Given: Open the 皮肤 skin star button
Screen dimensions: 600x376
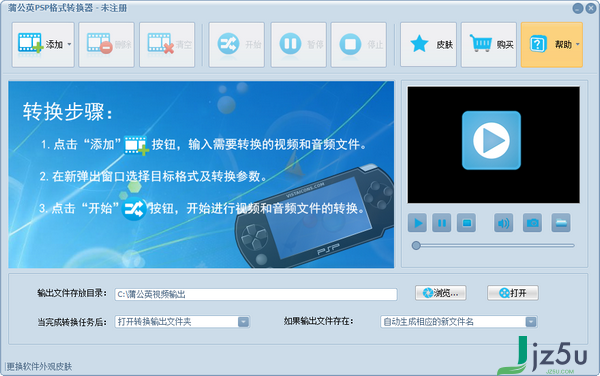Looking at the screenshot, I should 429,45.
